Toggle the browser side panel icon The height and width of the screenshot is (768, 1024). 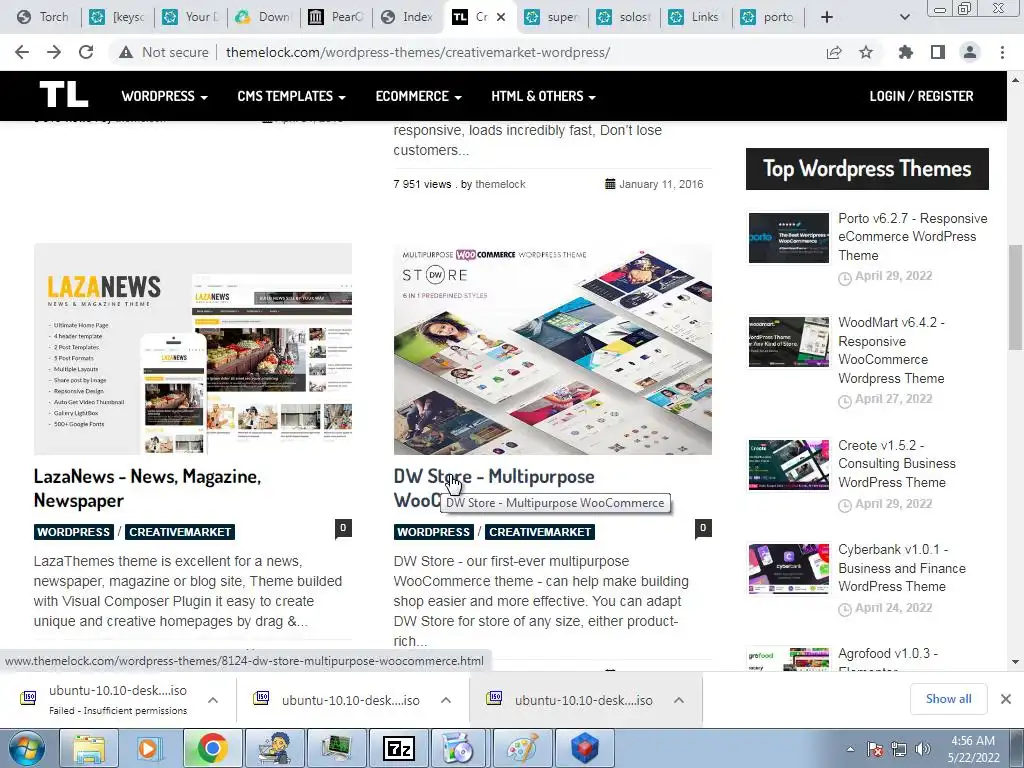pos(938,52)
